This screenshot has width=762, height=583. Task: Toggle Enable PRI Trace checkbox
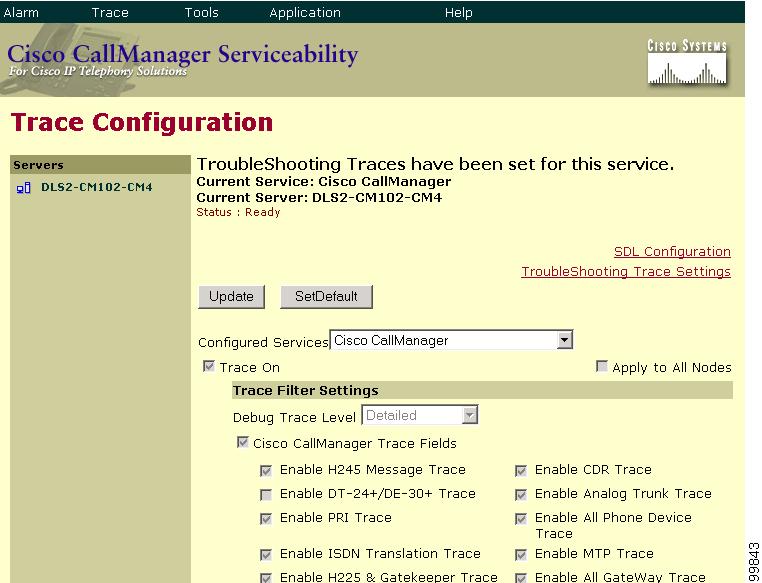coord(266,518)
